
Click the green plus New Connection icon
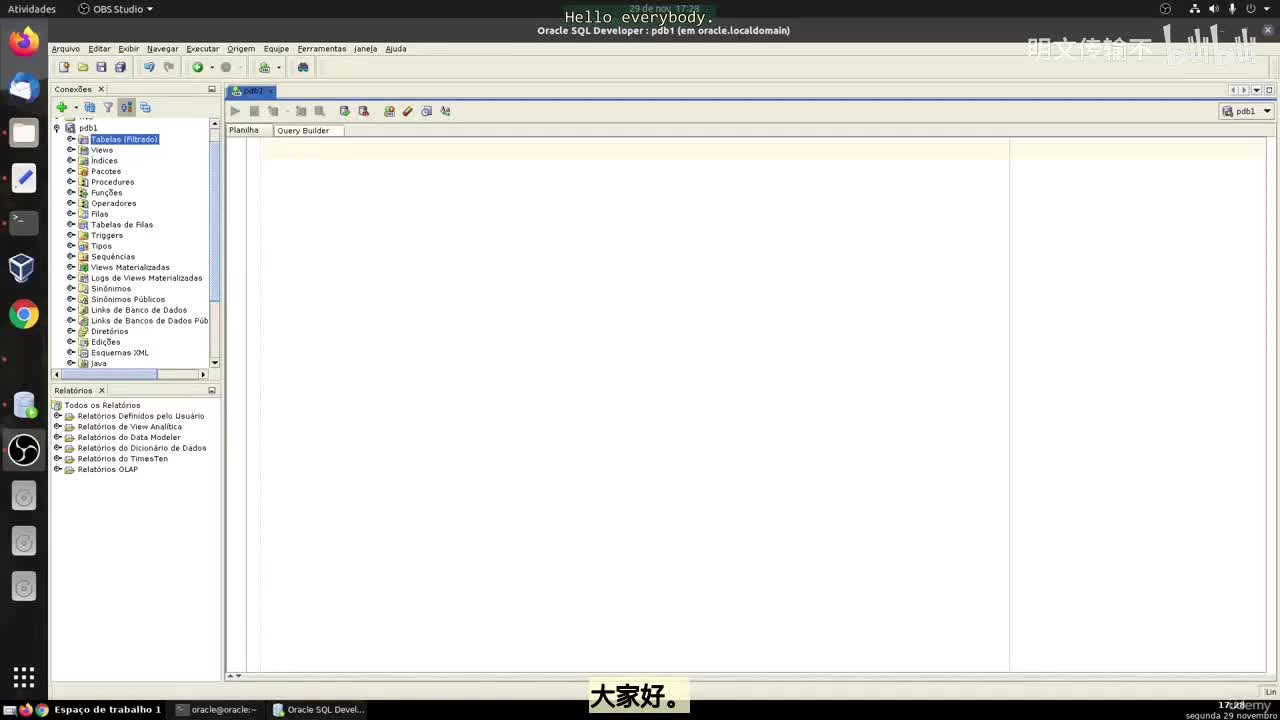click(x=61, y=107)
